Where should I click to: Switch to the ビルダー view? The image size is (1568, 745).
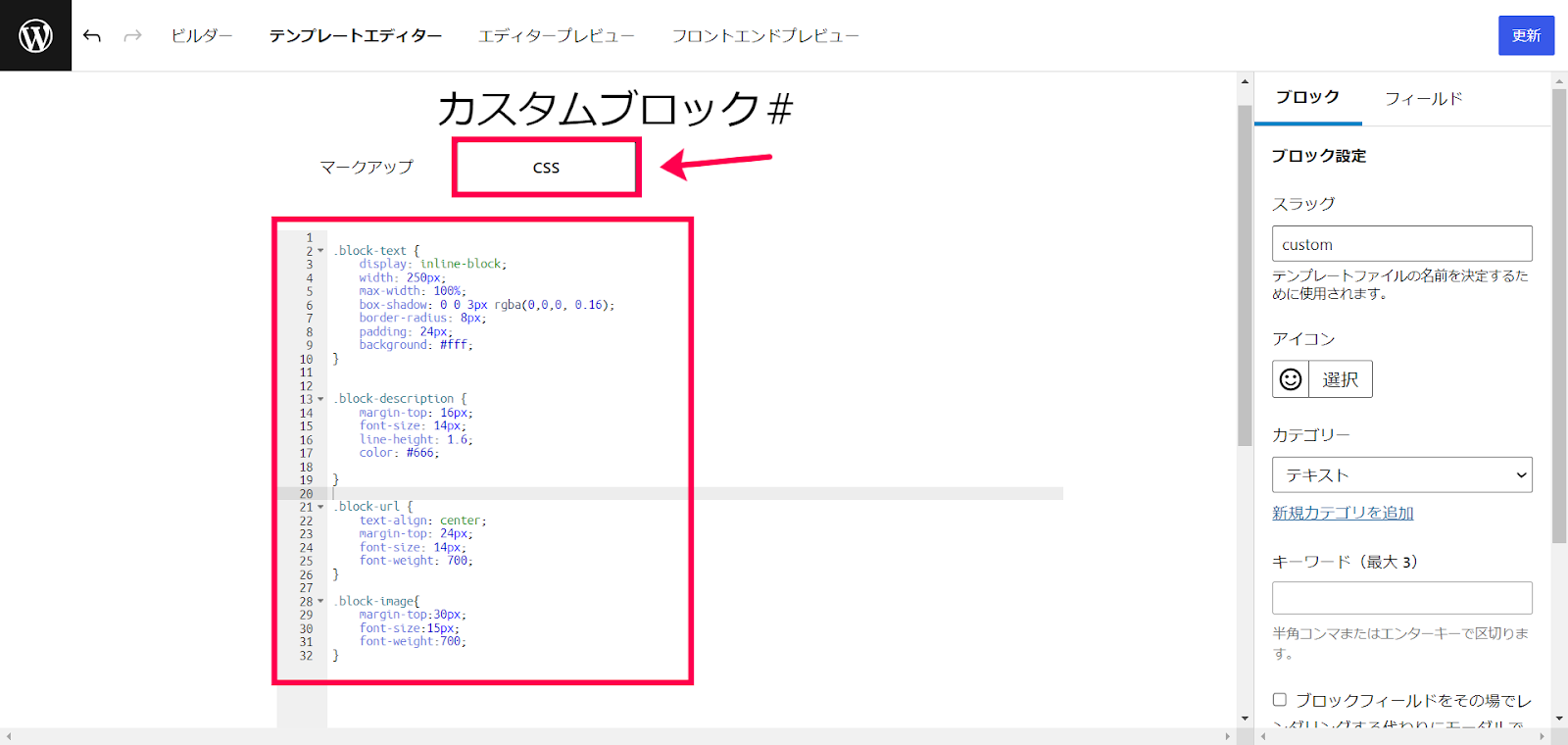pyautogui.click(x=201, y=36)
